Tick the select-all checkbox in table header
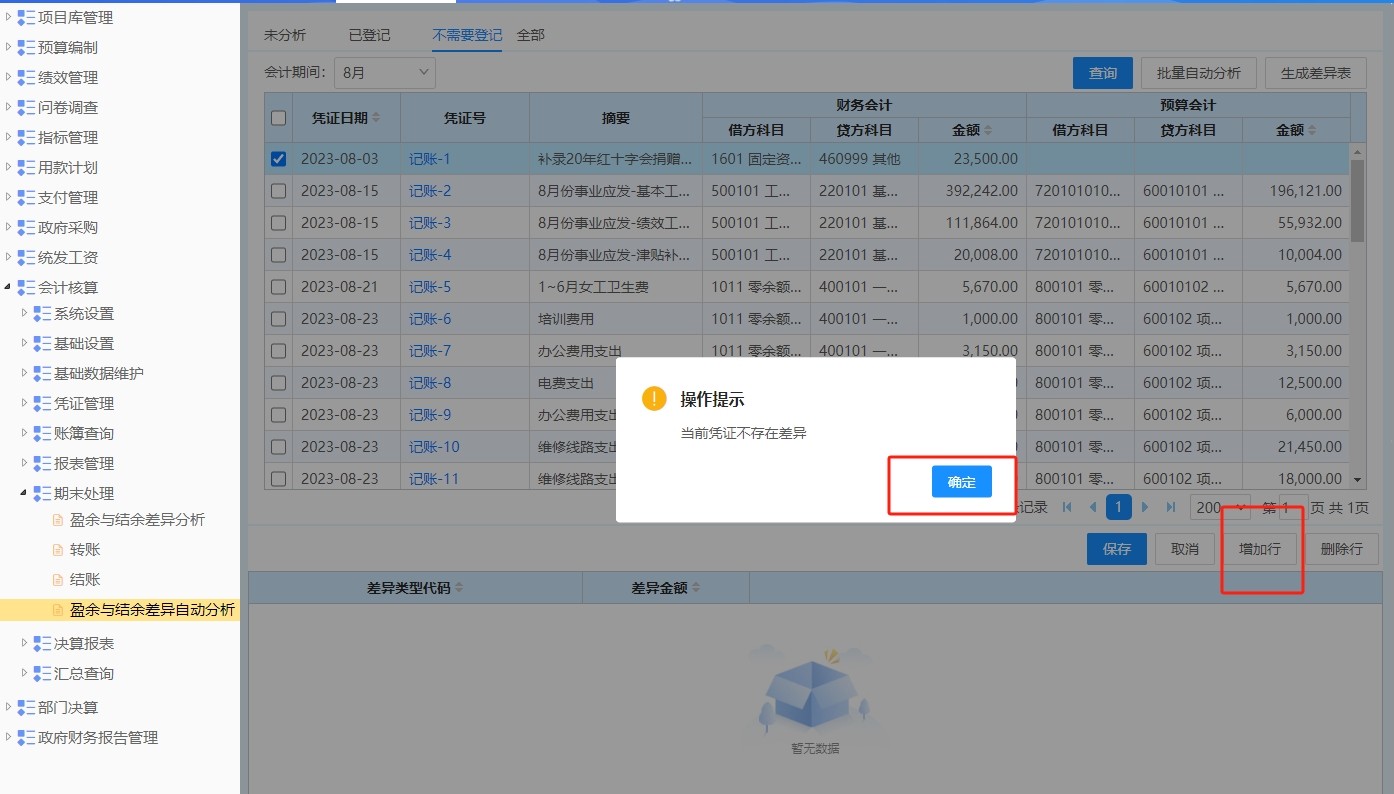Viewport: 1394px width, 794px height. [279, 118]
